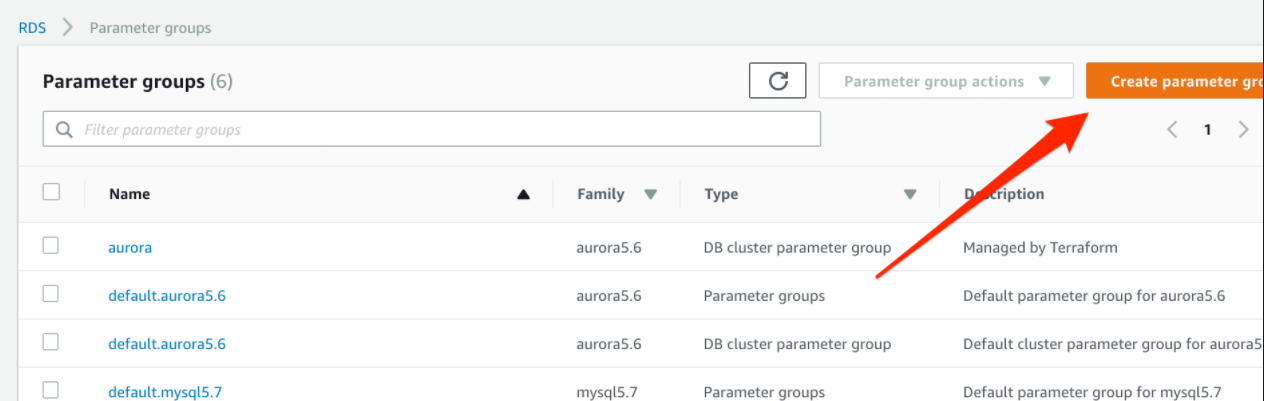
Task: Sort by Name using the ascending arrow
Action: coord(523,195)
